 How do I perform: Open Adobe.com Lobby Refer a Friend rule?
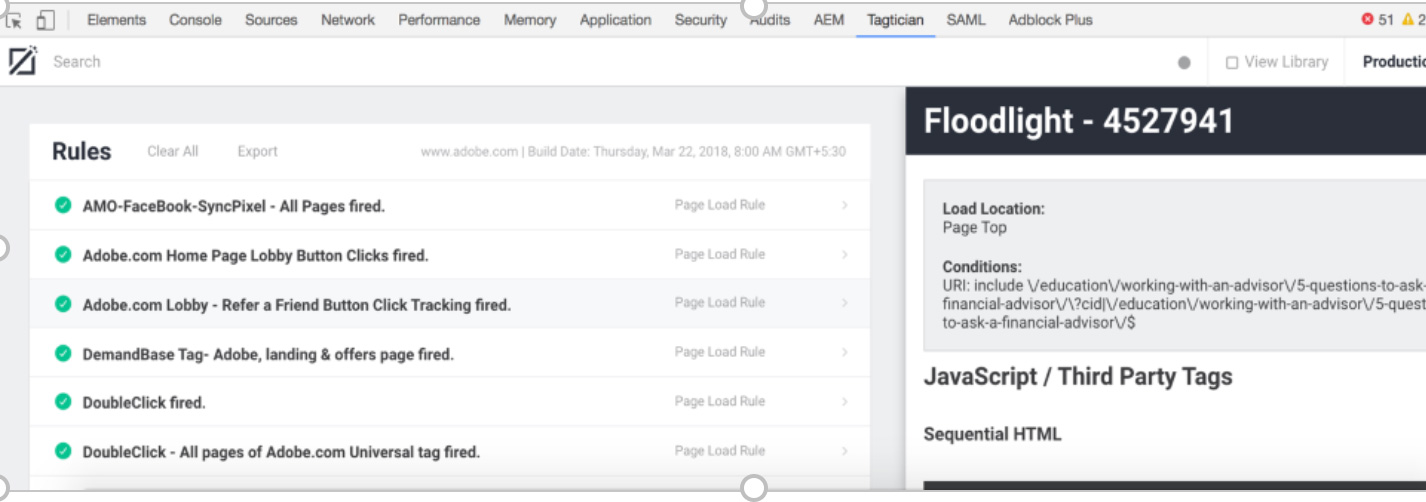click(x=296, y=305)
